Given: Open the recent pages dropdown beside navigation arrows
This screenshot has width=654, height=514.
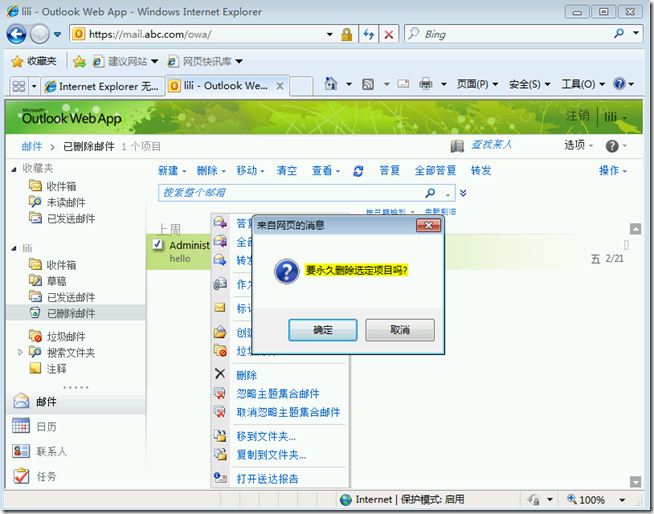Looking at the screenshot, I should 58,34.
